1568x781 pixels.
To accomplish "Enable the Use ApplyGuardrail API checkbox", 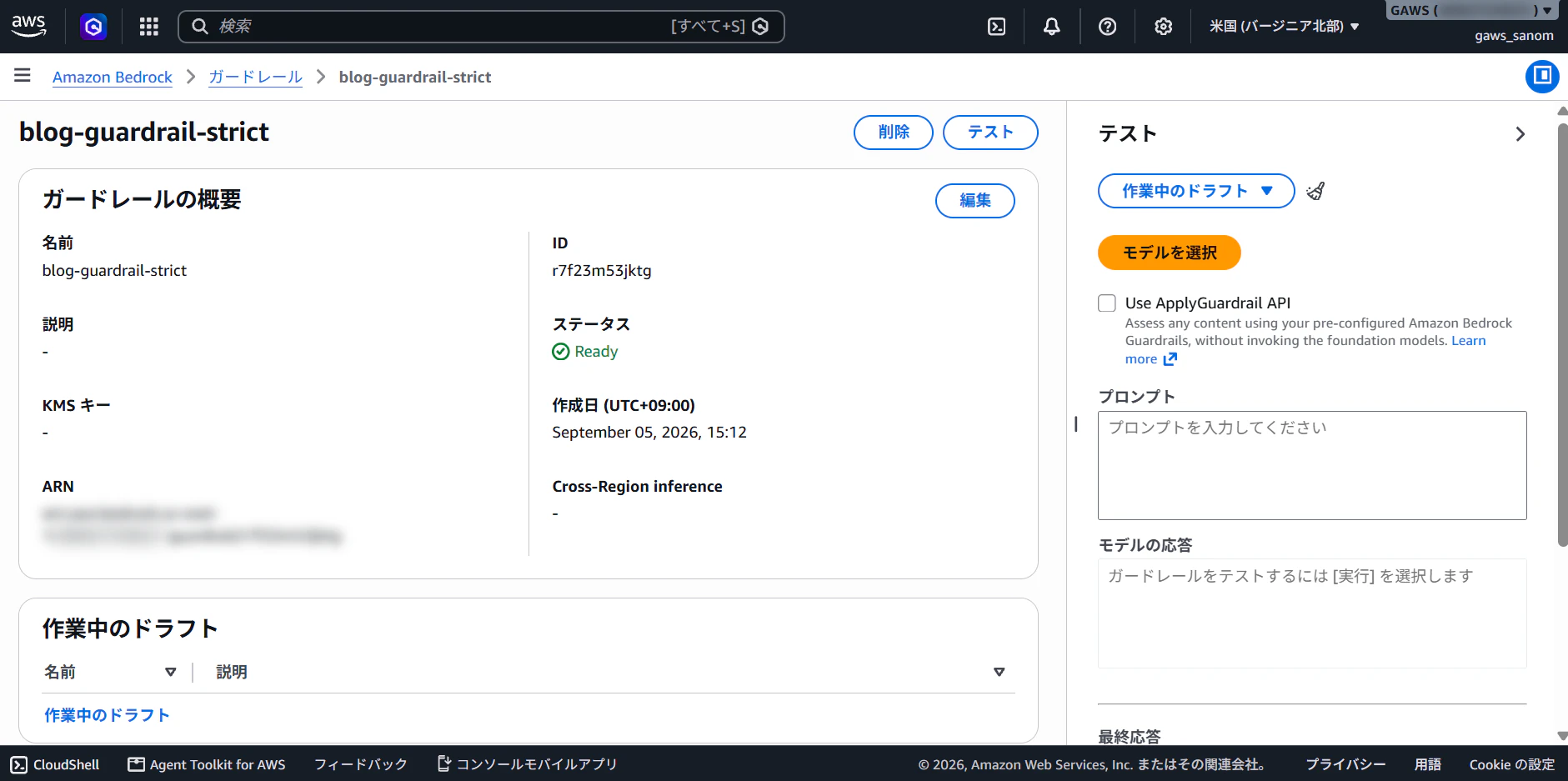I will pos(1107,303).
